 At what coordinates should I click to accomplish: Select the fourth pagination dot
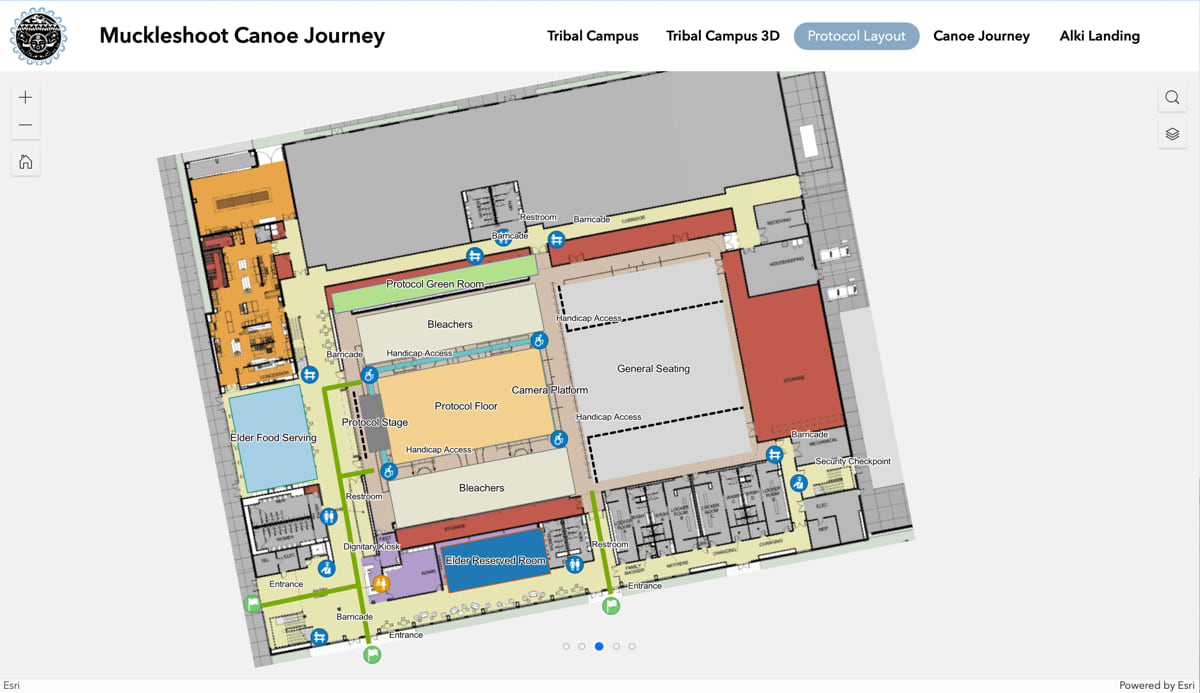coord(616,646)
